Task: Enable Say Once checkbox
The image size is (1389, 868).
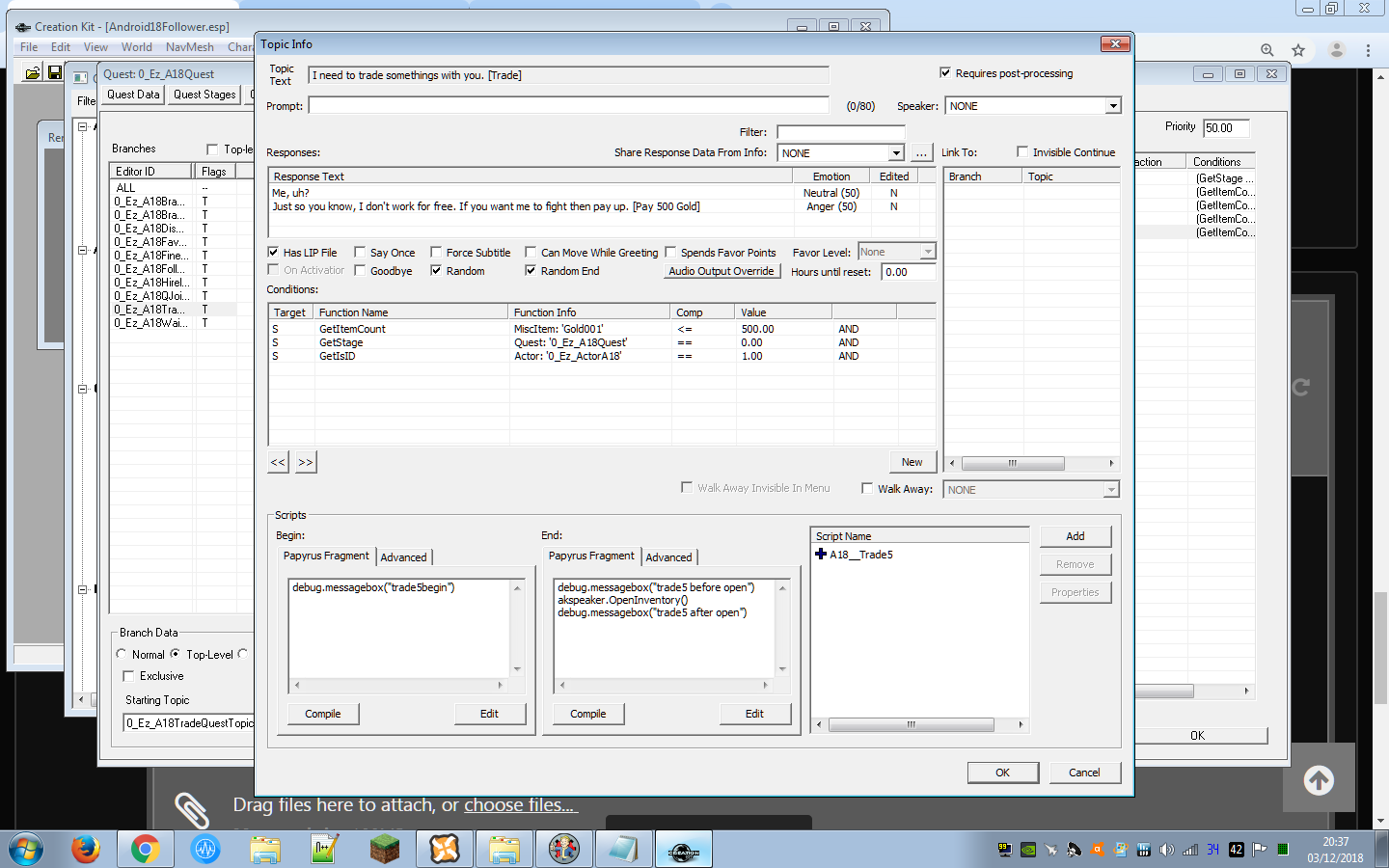Action: (360, 252)
